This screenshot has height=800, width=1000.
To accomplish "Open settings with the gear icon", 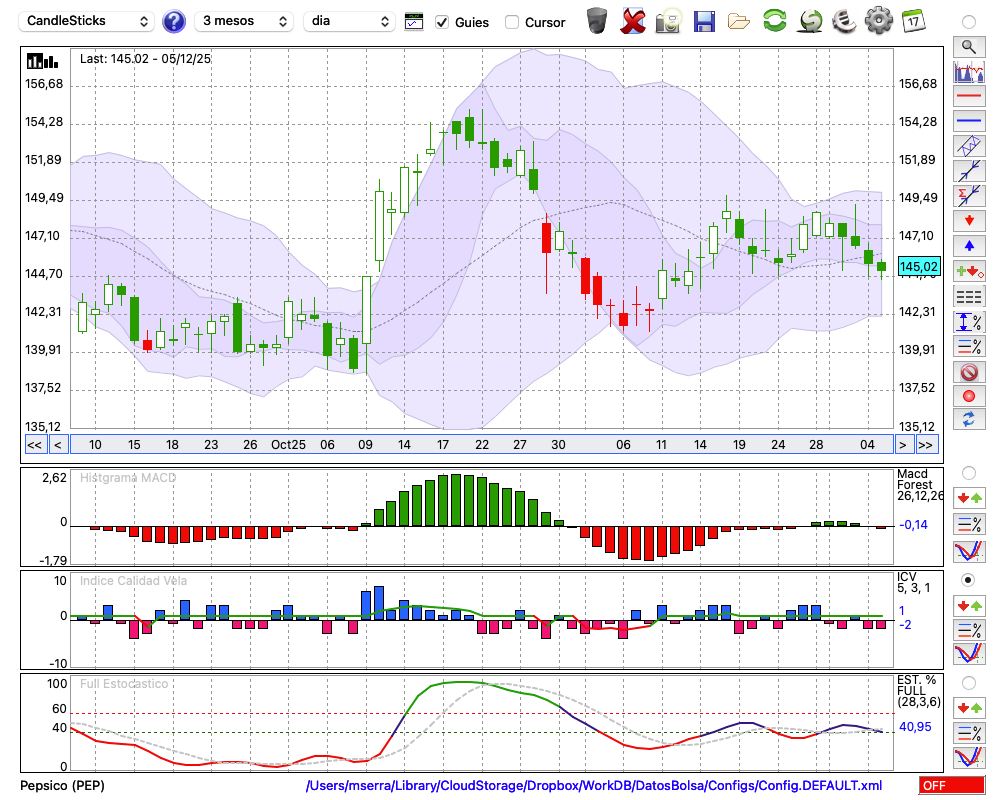I will click(878, 21).
